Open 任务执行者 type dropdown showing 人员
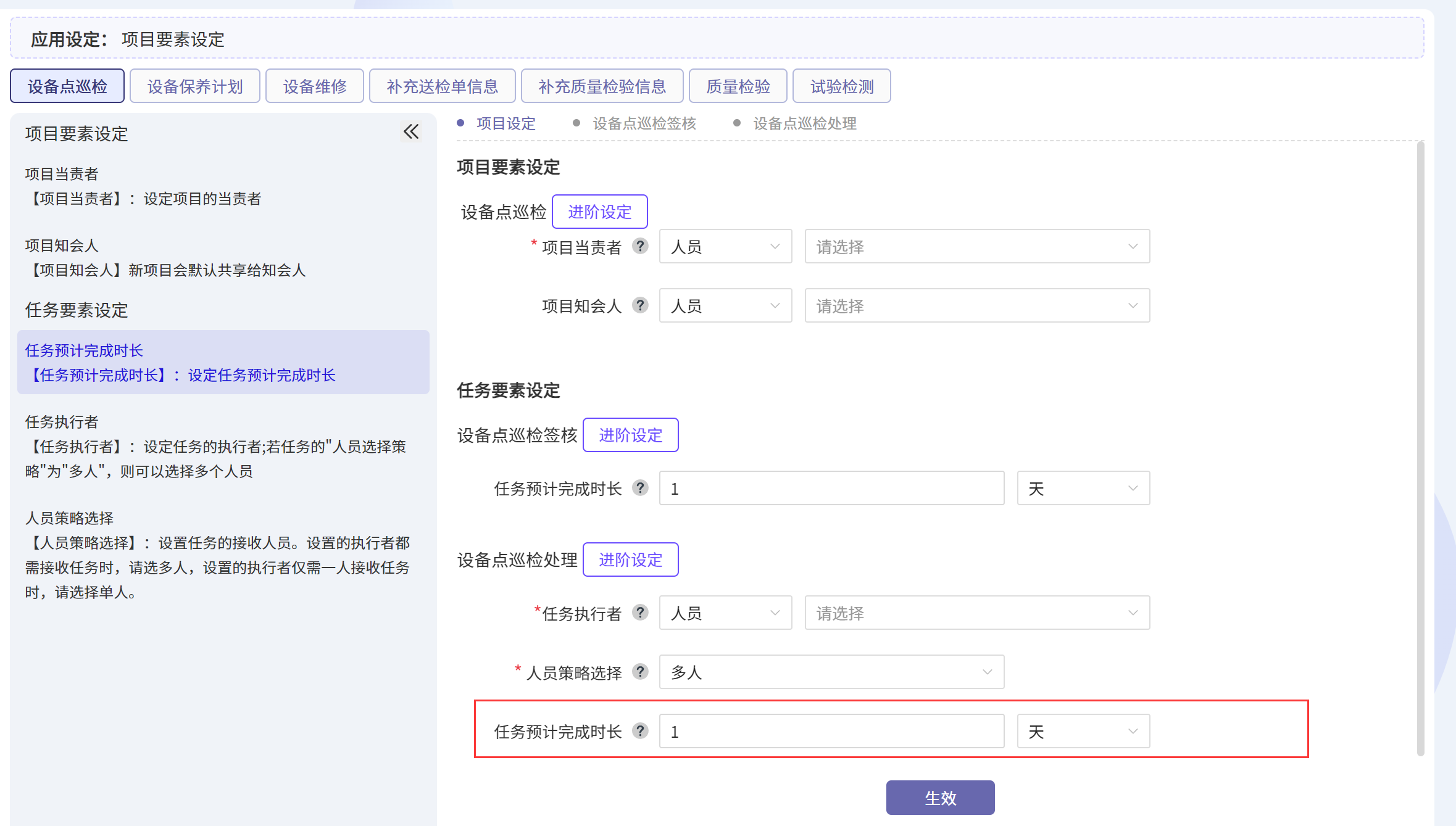Viewport: 1456px width, 826px height. coord(725,613)
